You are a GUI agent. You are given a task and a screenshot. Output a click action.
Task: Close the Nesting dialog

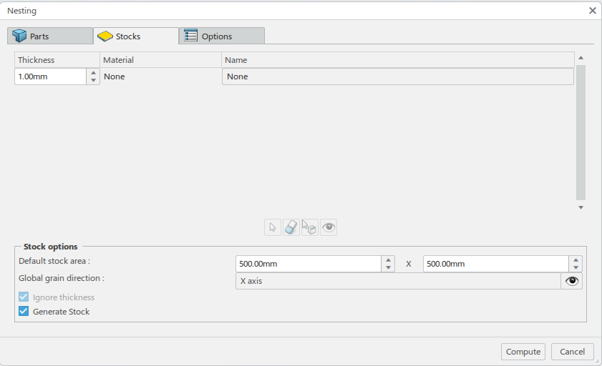(592, 11)
